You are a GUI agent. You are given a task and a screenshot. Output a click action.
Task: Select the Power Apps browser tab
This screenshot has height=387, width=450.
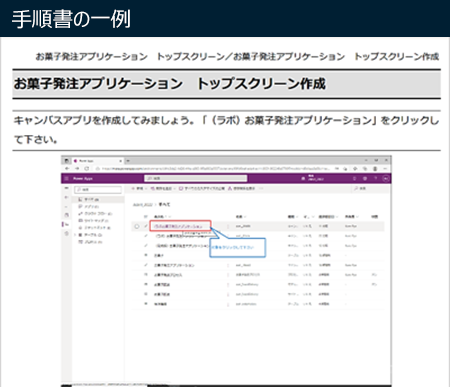(x=98, y=161)
